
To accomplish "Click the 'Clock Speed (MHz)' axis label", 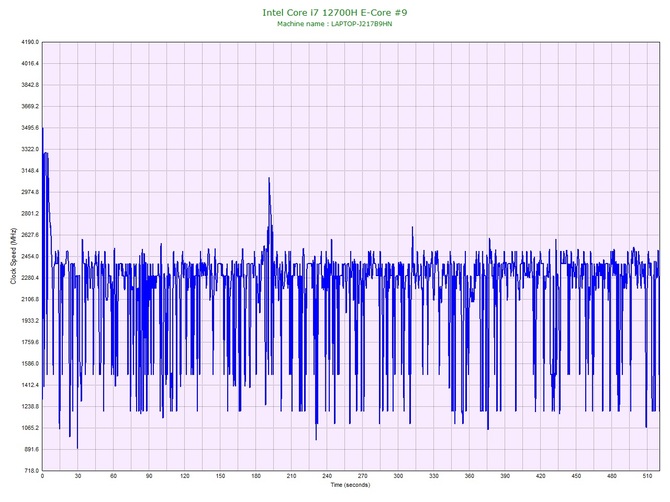I will click(13, 256).
